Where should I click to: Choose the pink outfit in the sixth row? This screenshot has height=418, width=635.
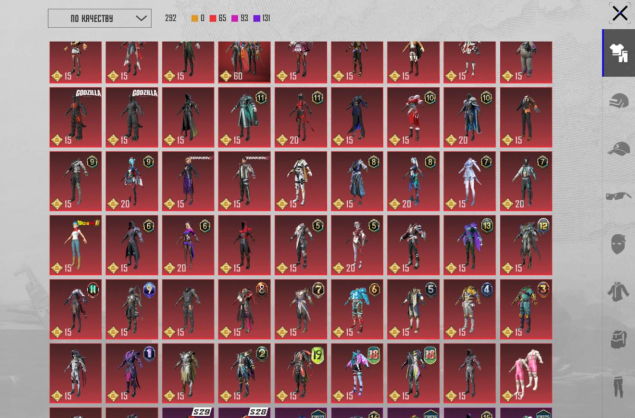pyautogui.click(x=526, y=373)
